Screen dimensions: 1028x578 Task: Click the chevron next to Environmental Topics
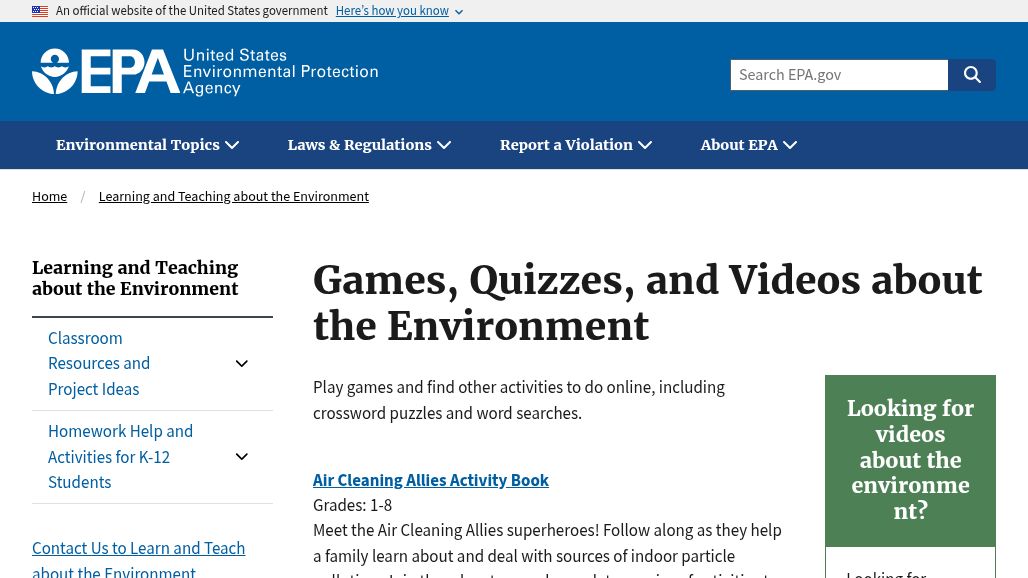231,144
